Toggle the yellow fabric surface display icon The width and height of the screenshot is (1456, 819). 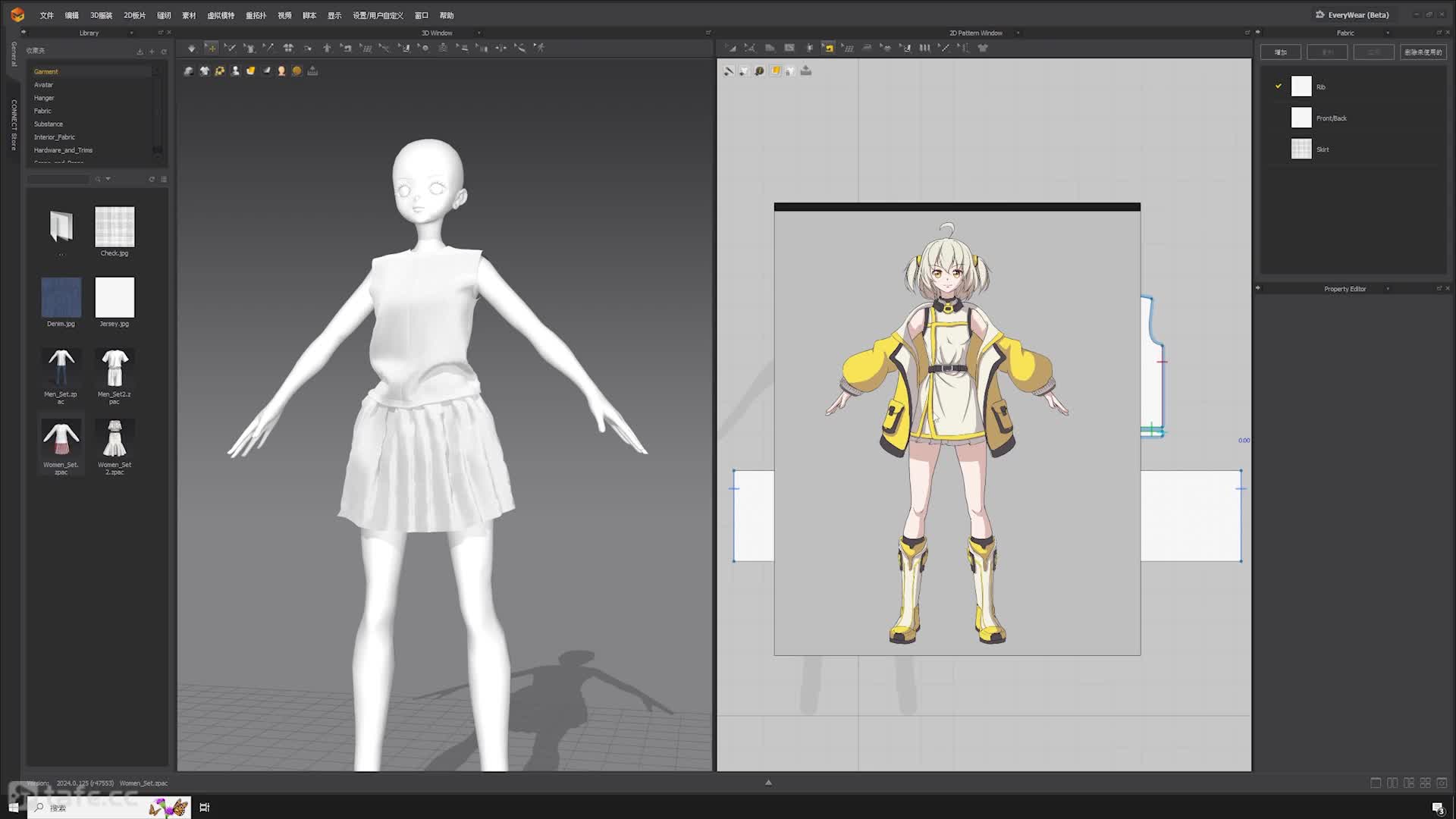(x=250, y=71)
